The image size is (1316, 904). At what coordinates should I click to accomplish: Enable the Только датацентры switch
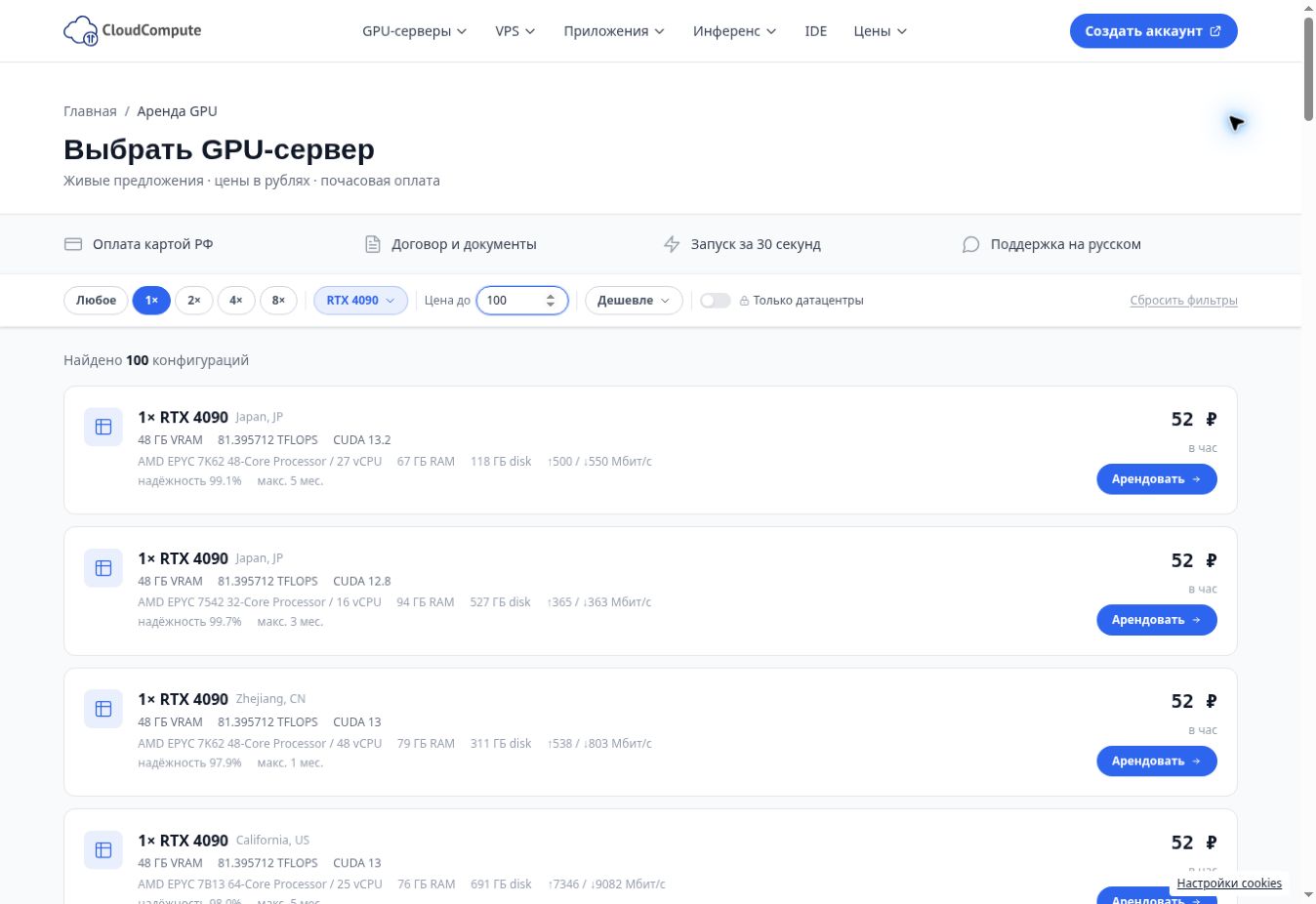click(x=716, y=301)
